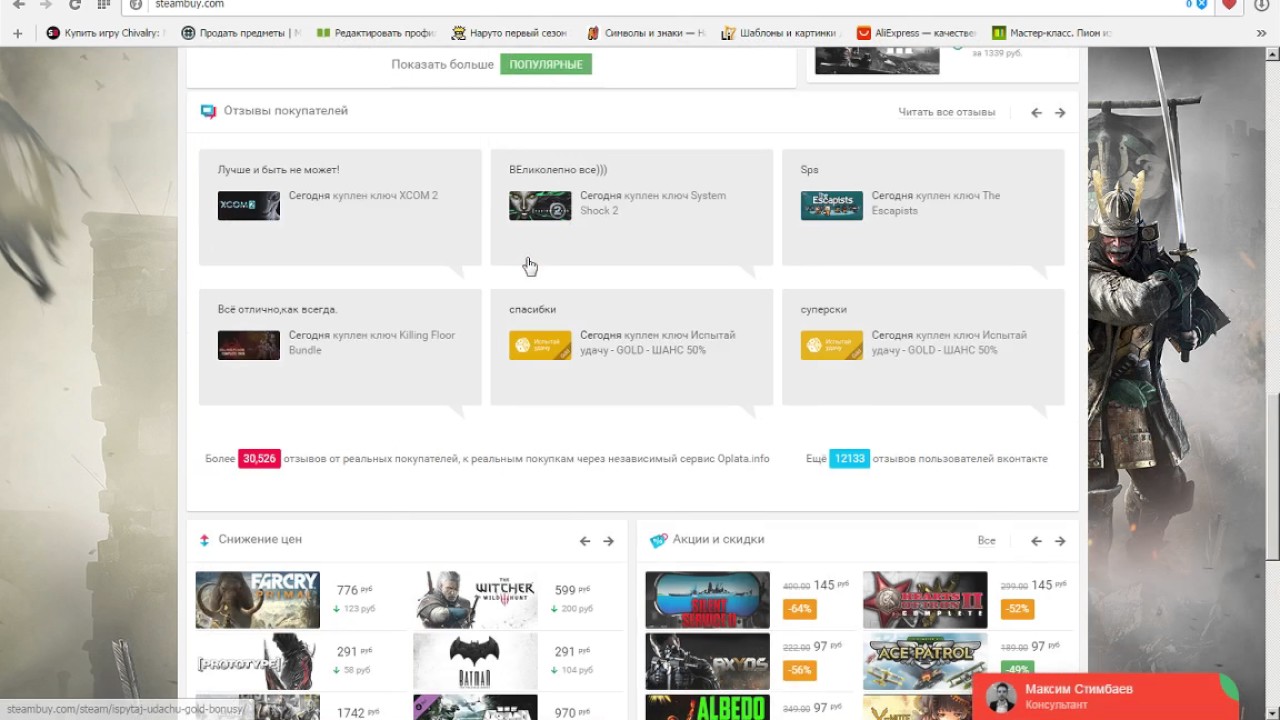Open the Killing Floor Bundle review thumbnail
The image size is (1280, 720).
(x=249, y=345)
